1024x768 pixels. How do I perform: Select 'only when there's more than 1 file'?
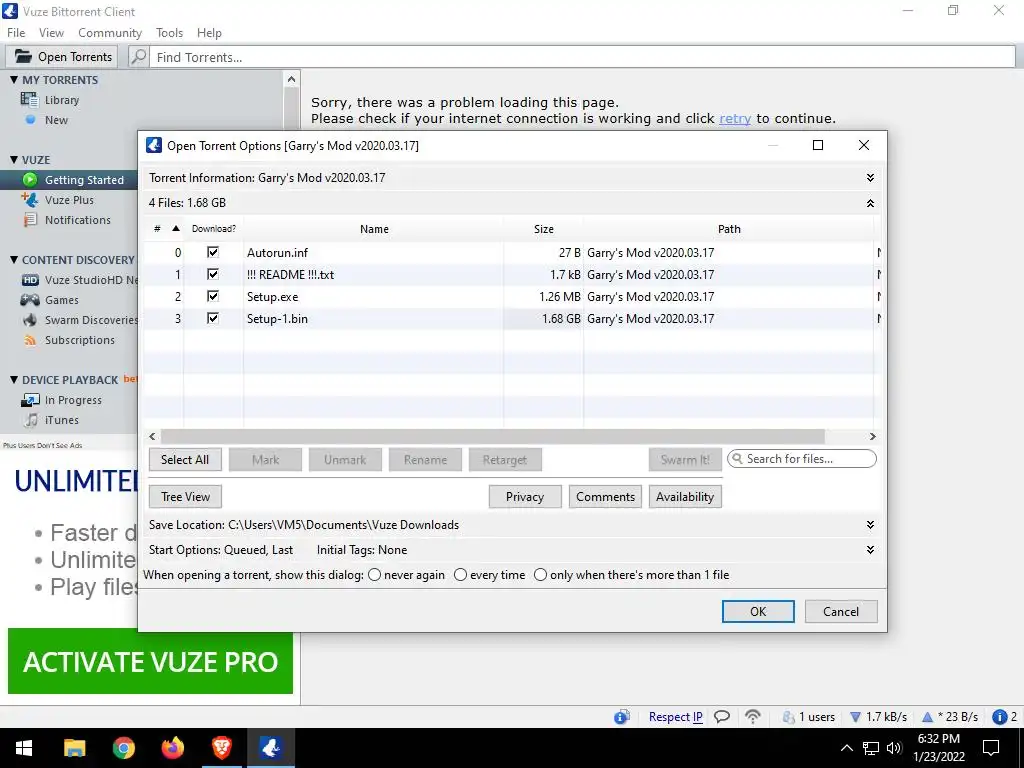tap(540, 575)
